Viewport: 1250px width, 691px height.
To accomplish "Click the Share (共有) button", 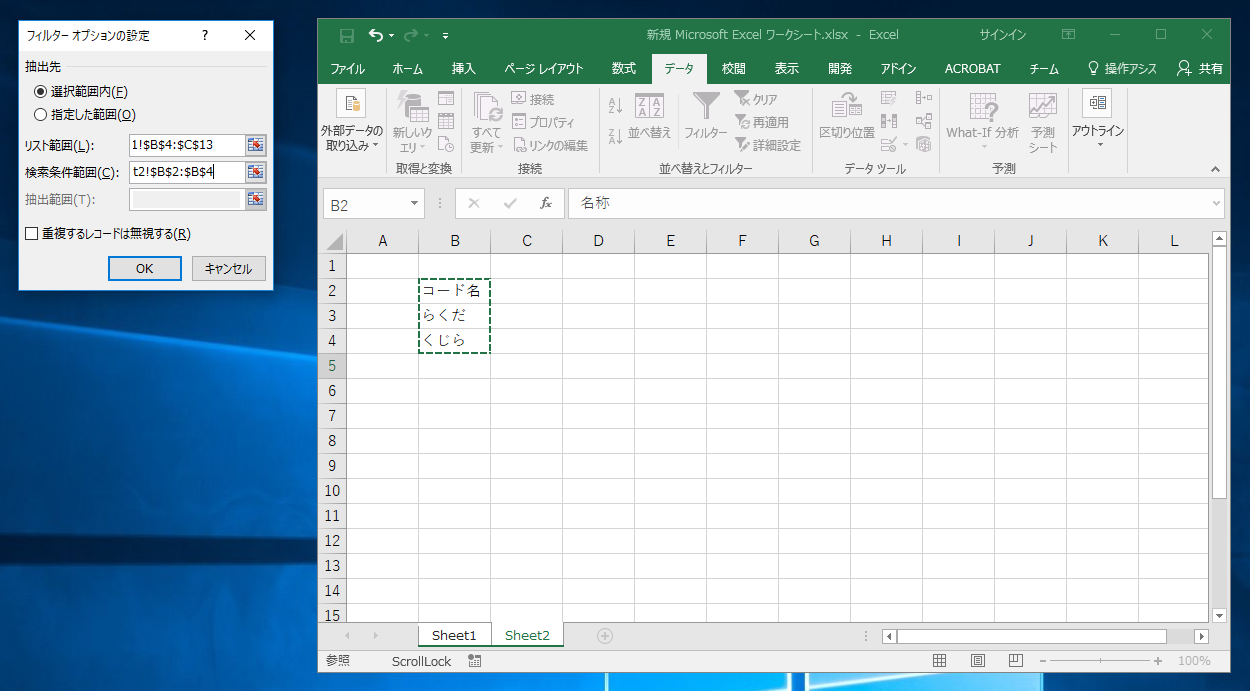I will [x=1200, y=69].
